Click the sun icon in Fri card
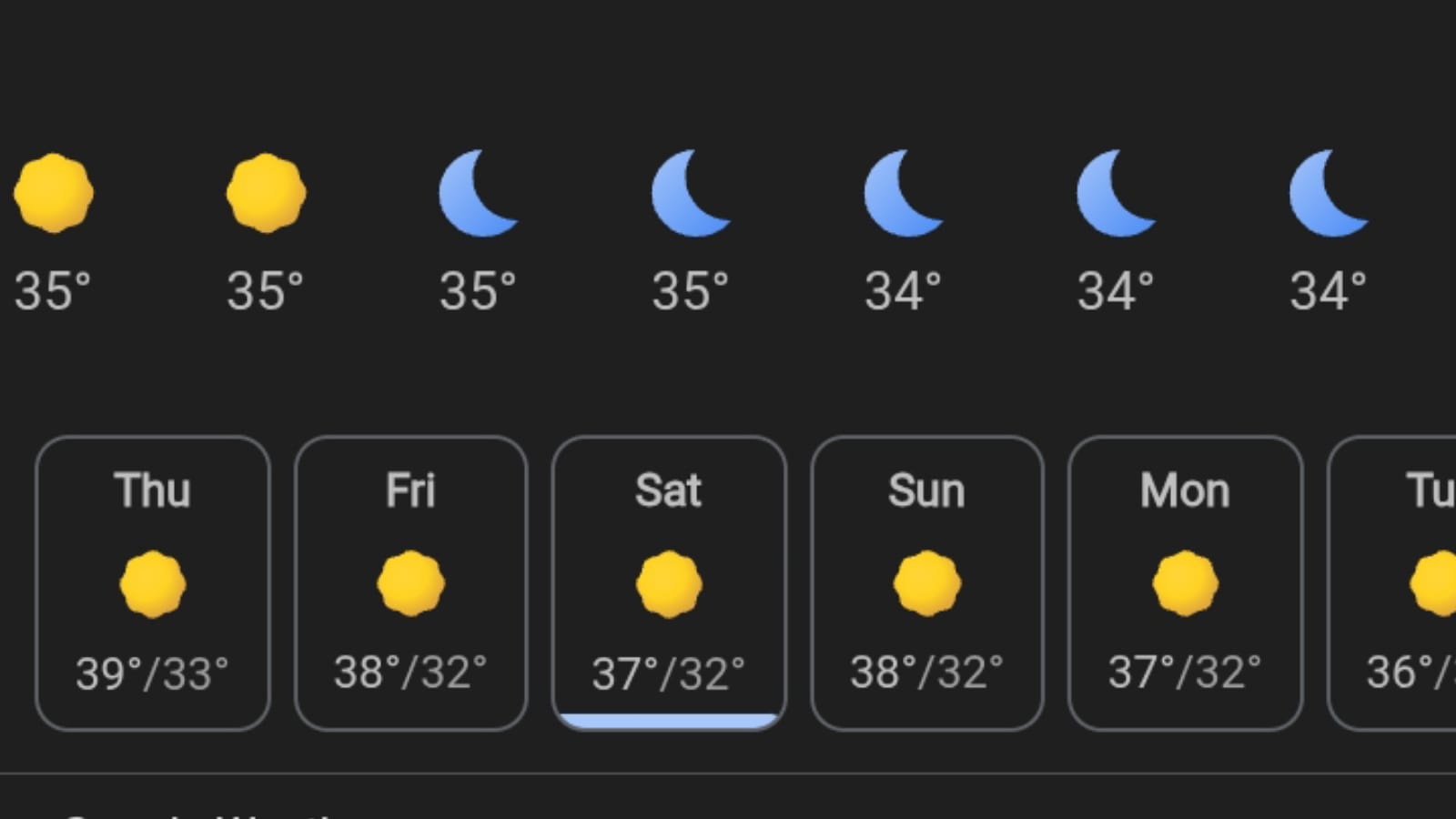Image resolution: width=1456 pixels, height=819 pixels. click(x=410, y=584)
